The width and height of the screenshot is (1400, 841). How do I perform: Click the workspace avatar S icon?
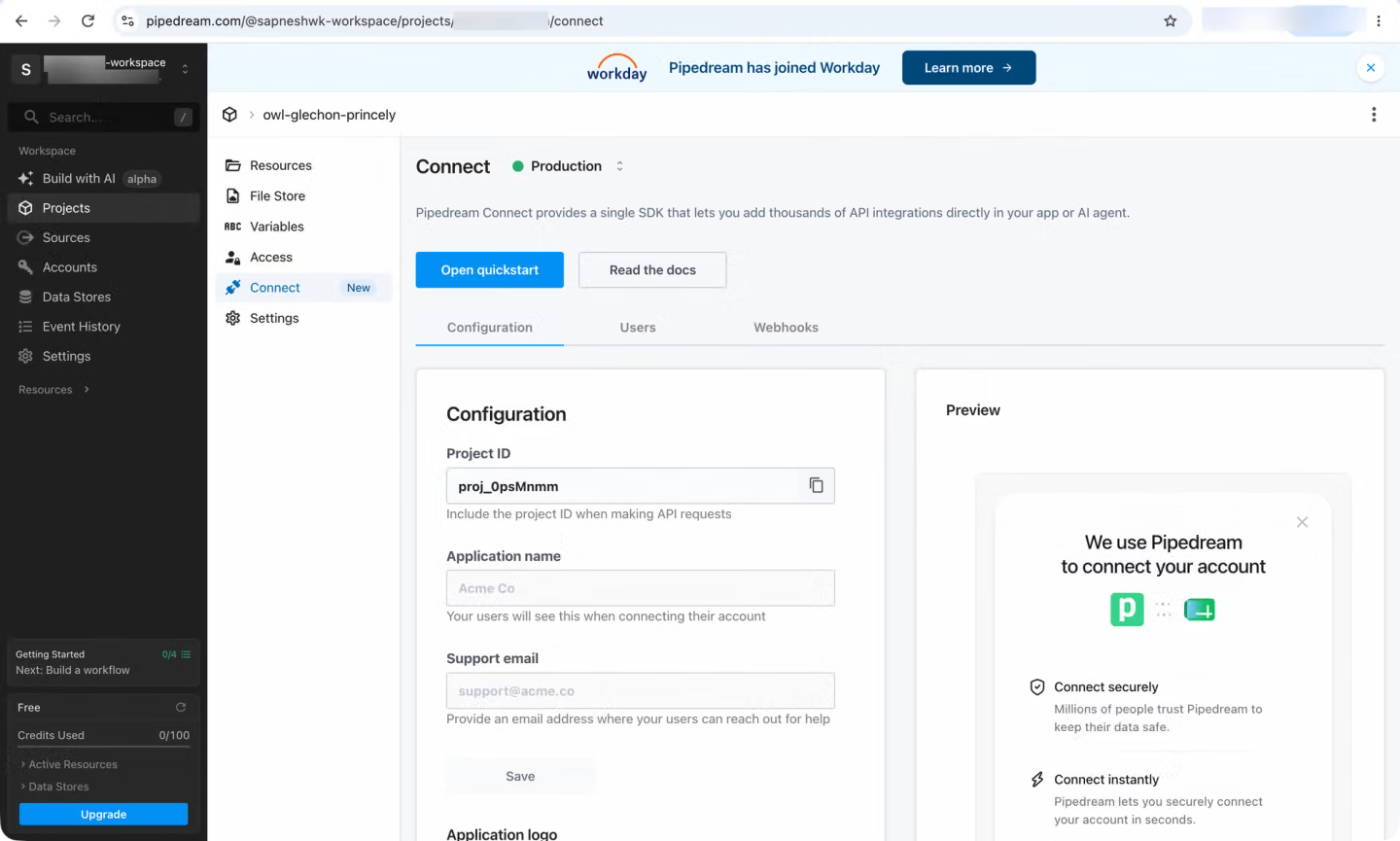[x=26, y=69]
